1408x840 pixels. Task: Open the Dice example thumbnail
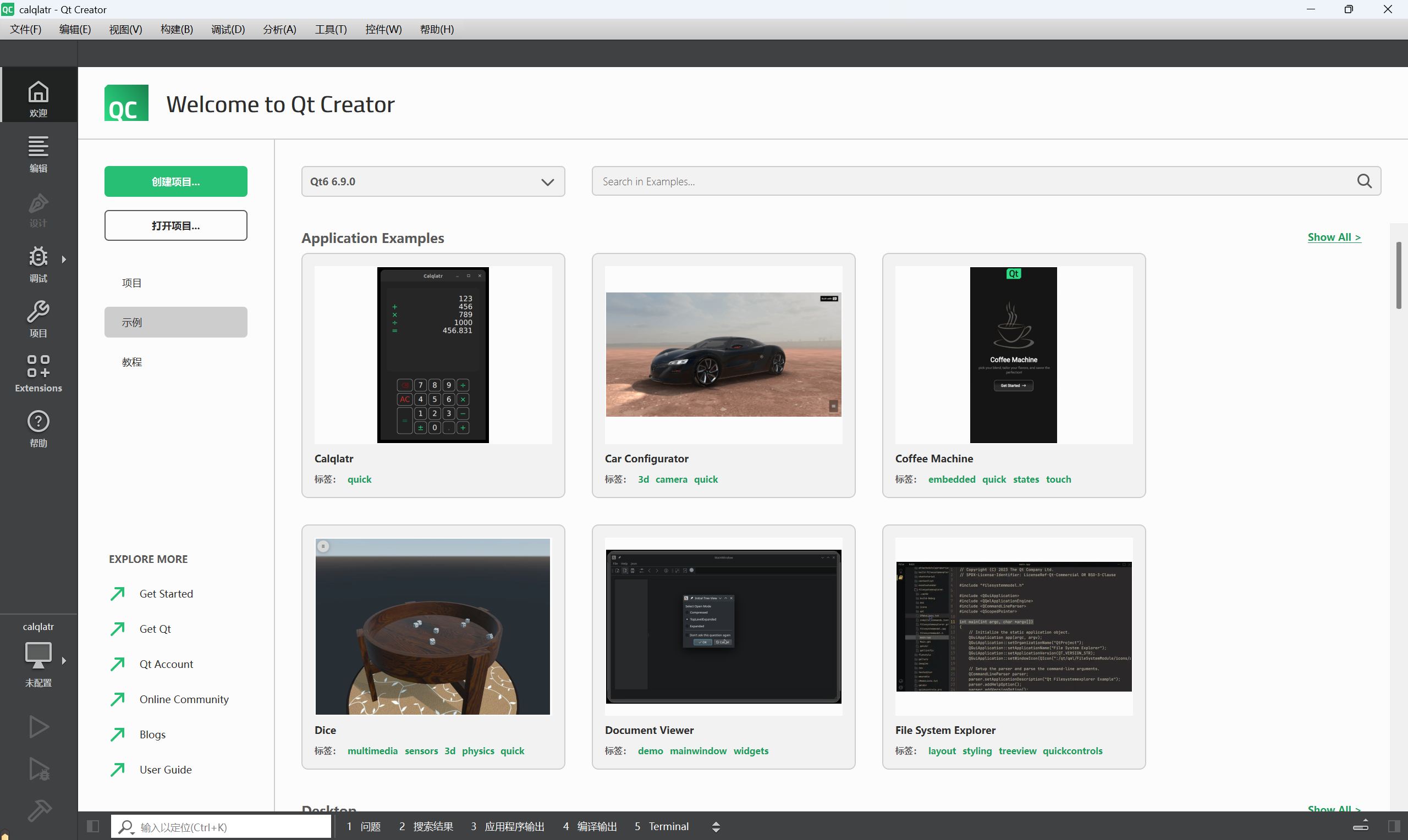point(433,627)
